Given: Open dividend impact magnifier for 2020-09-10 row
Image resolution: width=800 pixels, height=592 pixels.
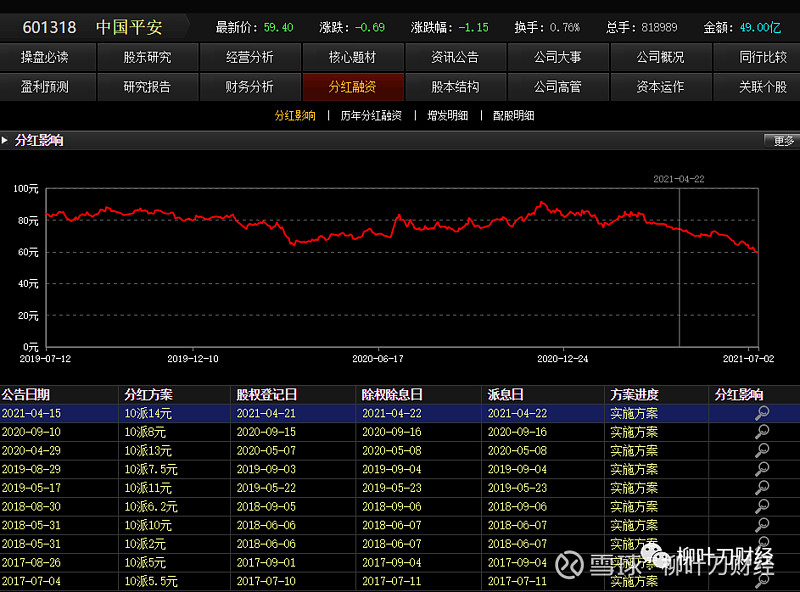Looking at the screenshot, I should click(762, 432).
